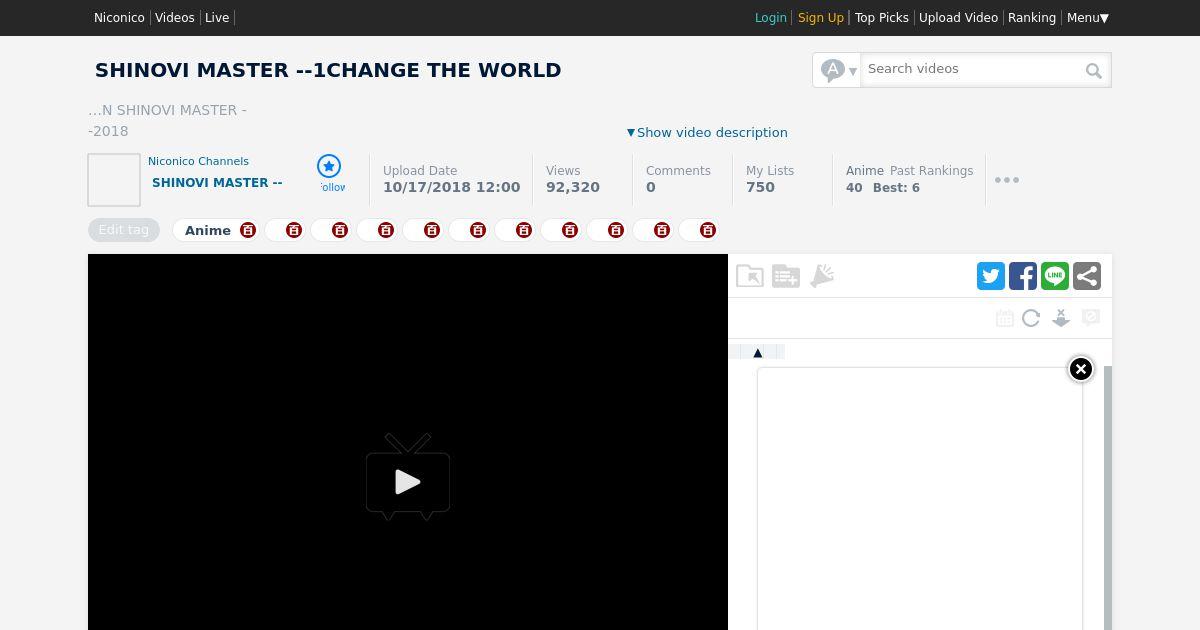The image size is (1200, 630).
Task: Open Videos in the top bar
Action: tap(175, 18)
